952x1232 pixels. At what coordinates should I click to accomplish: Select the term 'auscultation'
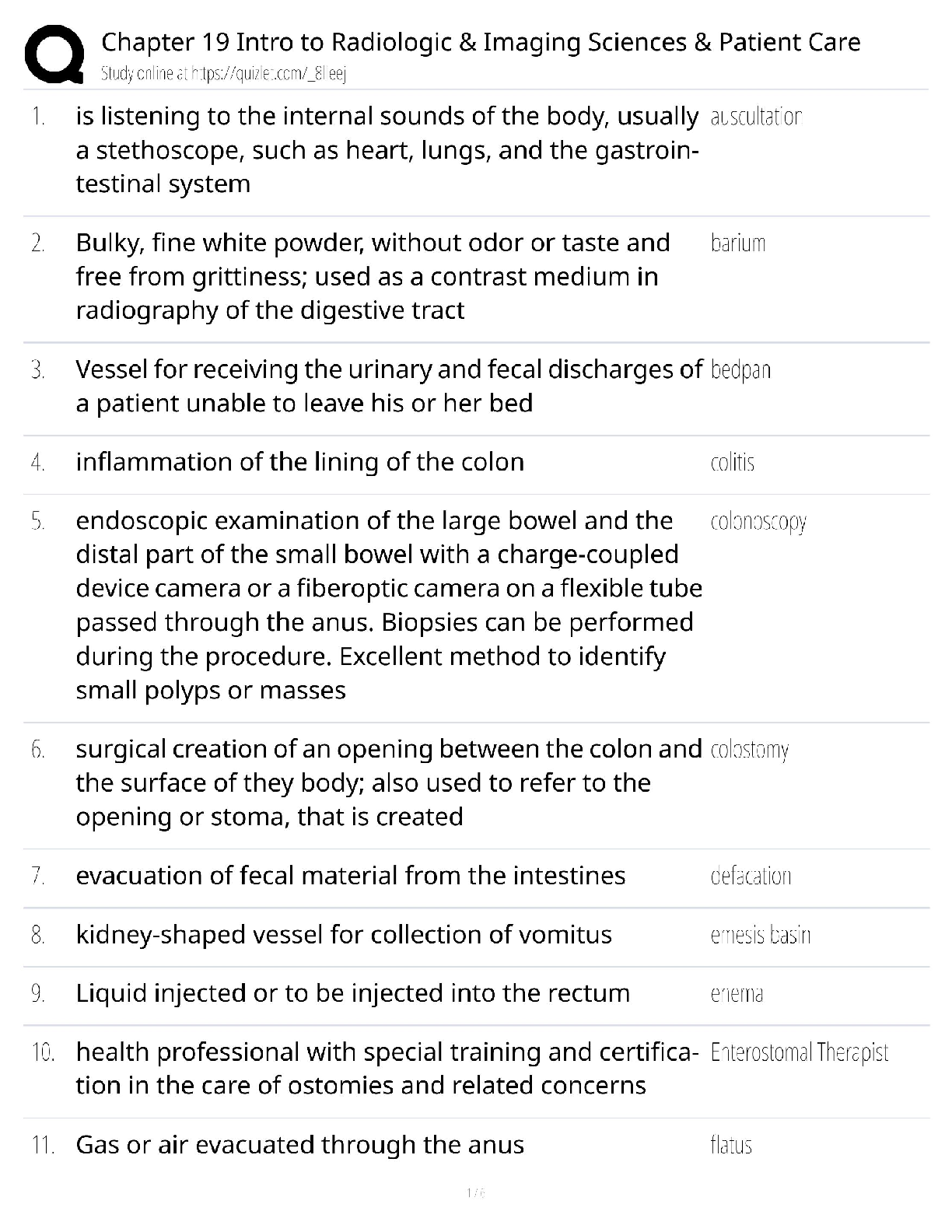755,117
